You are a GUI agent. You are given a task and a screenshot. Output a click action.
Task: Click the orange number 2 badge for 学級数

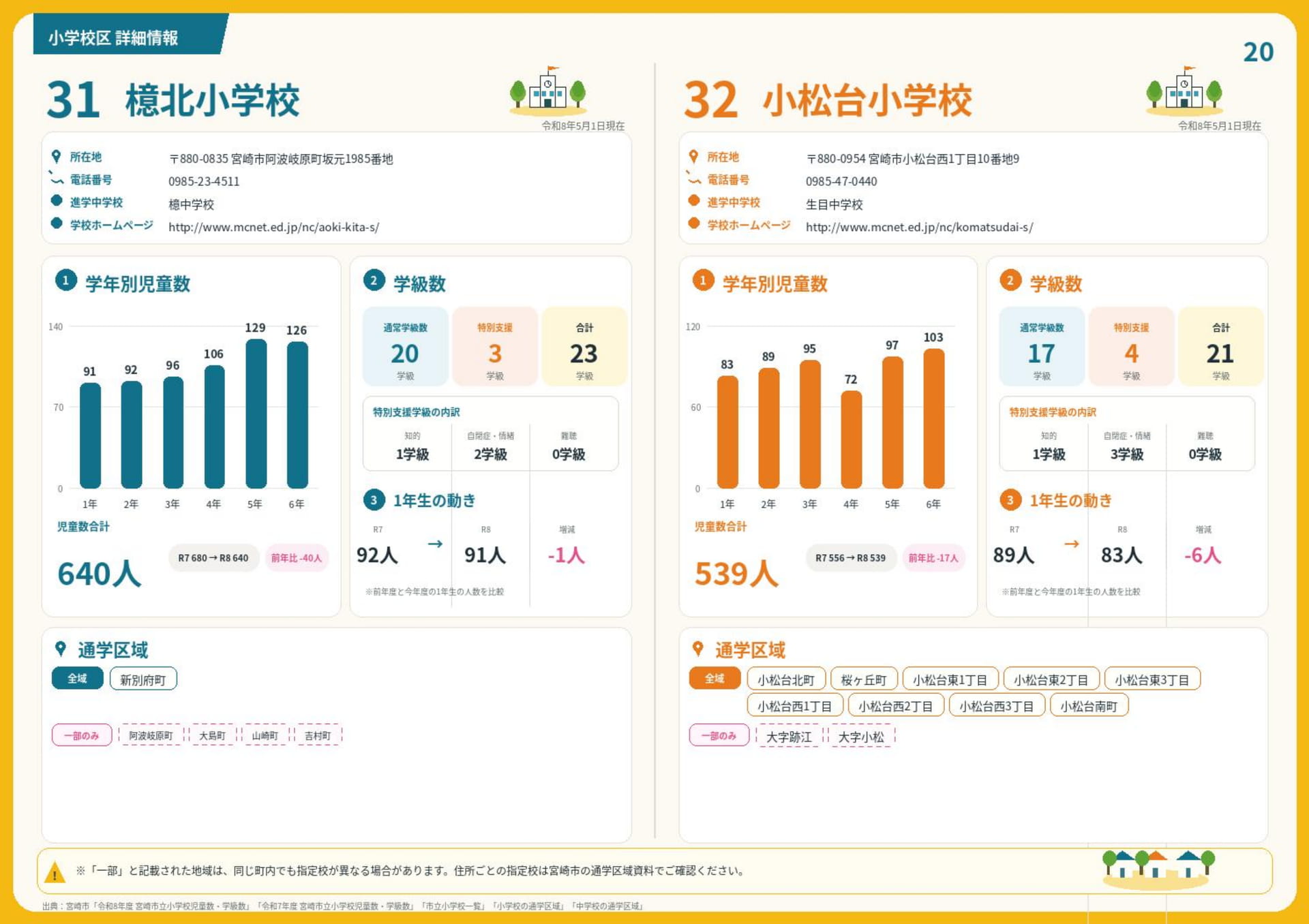[x=1010, y=281]
